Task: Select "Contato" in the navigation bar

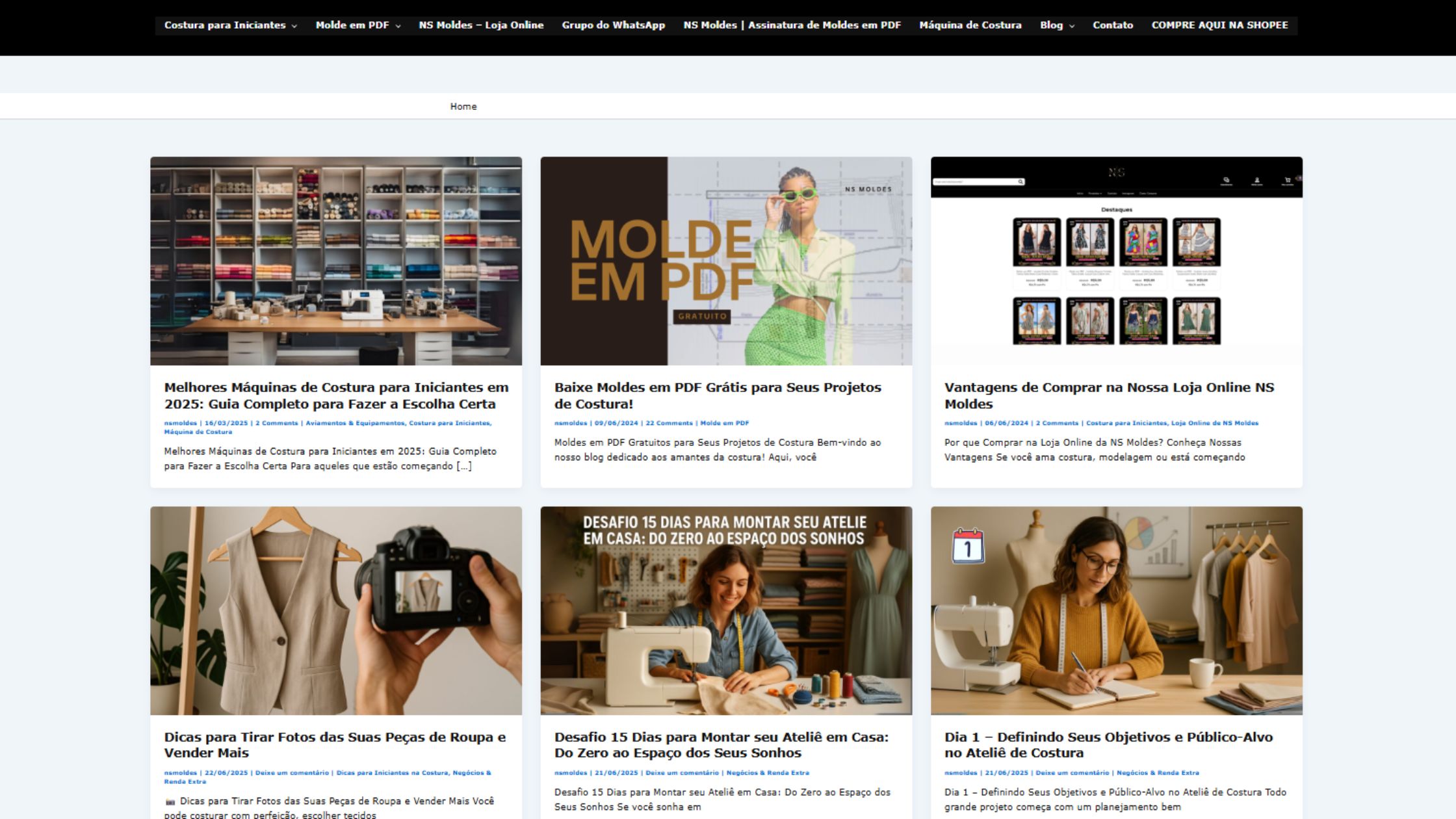Action: click(1113, 25)
